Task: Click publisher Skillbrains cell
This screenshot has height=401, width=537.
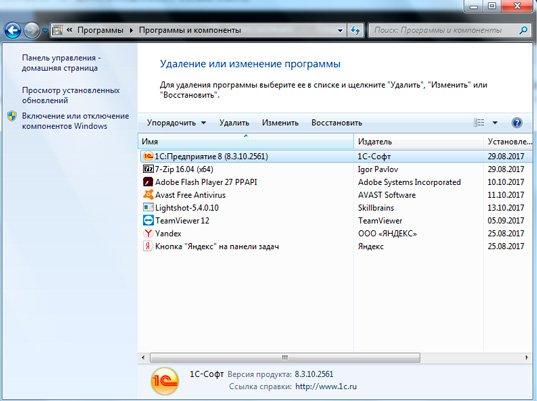Action: coord(376,208)
